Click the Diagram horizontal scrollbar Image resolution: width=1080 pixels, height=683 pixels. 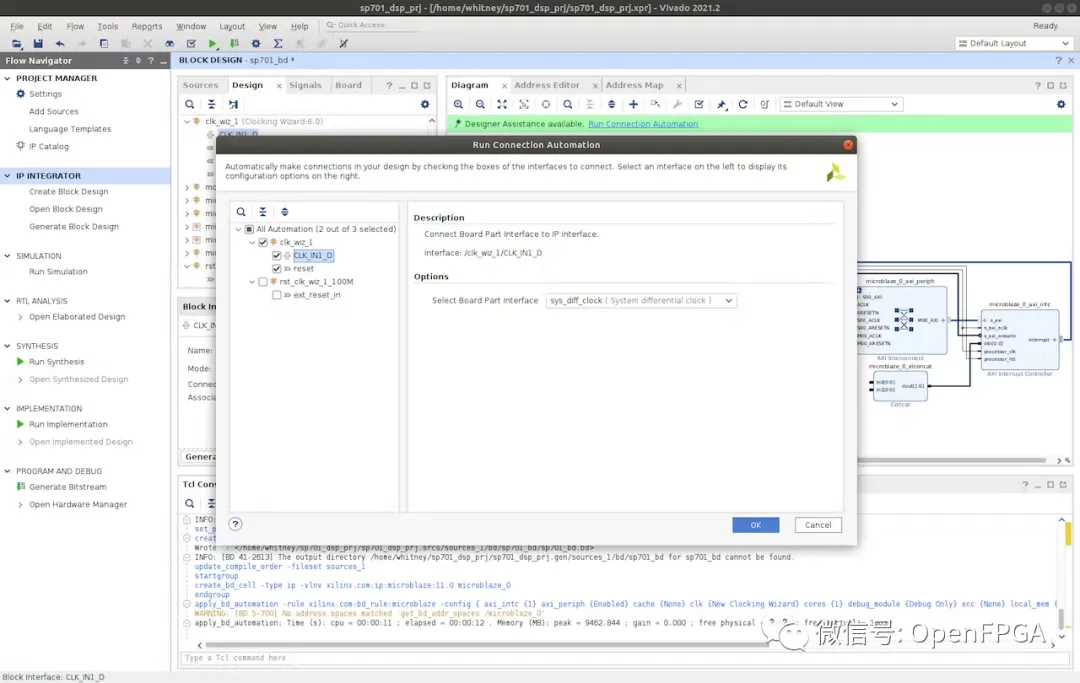point(952,460)
